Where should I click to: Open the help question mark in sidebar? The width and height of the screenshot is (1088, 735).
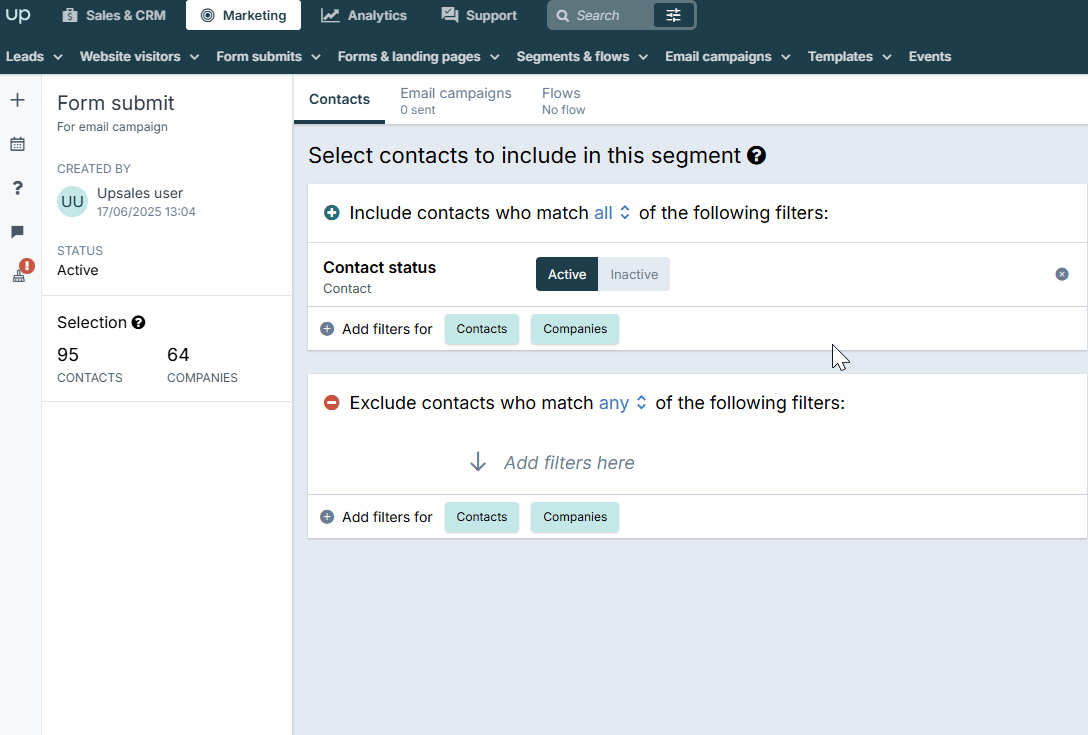click(x=18, y=188)
